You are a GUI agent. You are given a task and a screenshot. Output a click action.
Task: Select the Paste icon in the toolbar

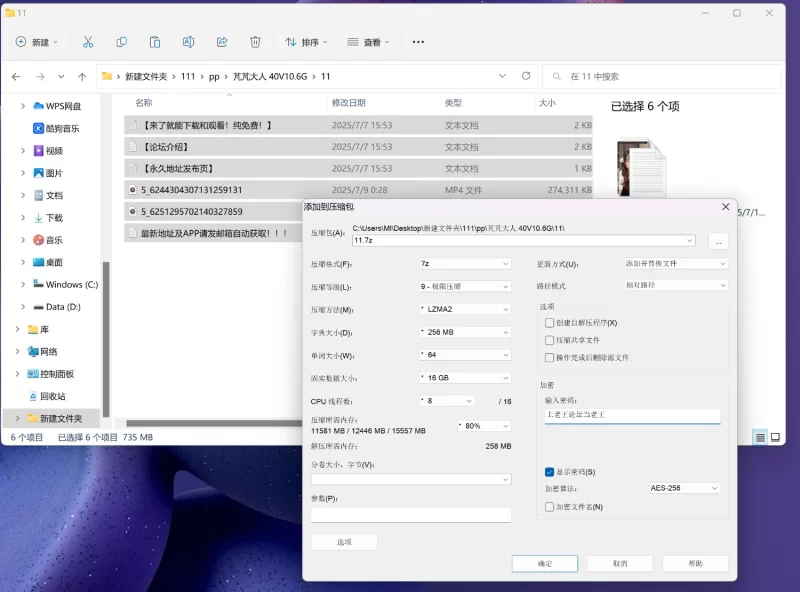pos(155,42)
